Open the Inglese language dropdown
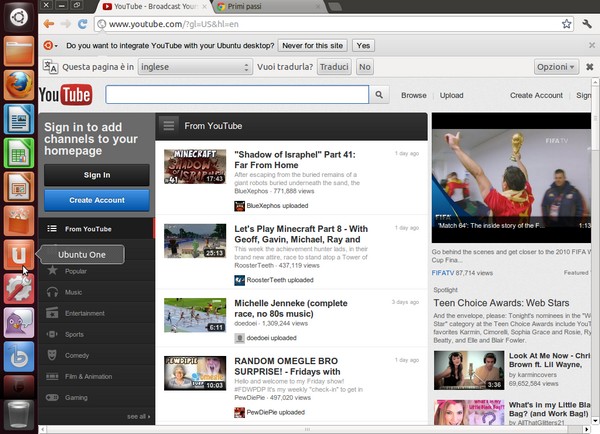Viewport: 600px width, 434px height. 195,67
